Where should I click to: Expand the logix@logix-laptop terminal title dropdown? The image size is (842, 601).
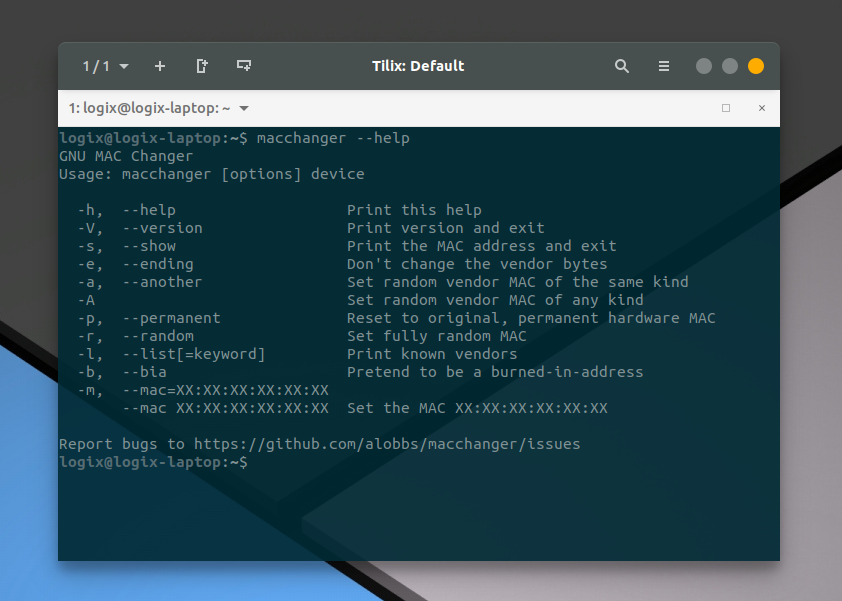coord(244,108)
